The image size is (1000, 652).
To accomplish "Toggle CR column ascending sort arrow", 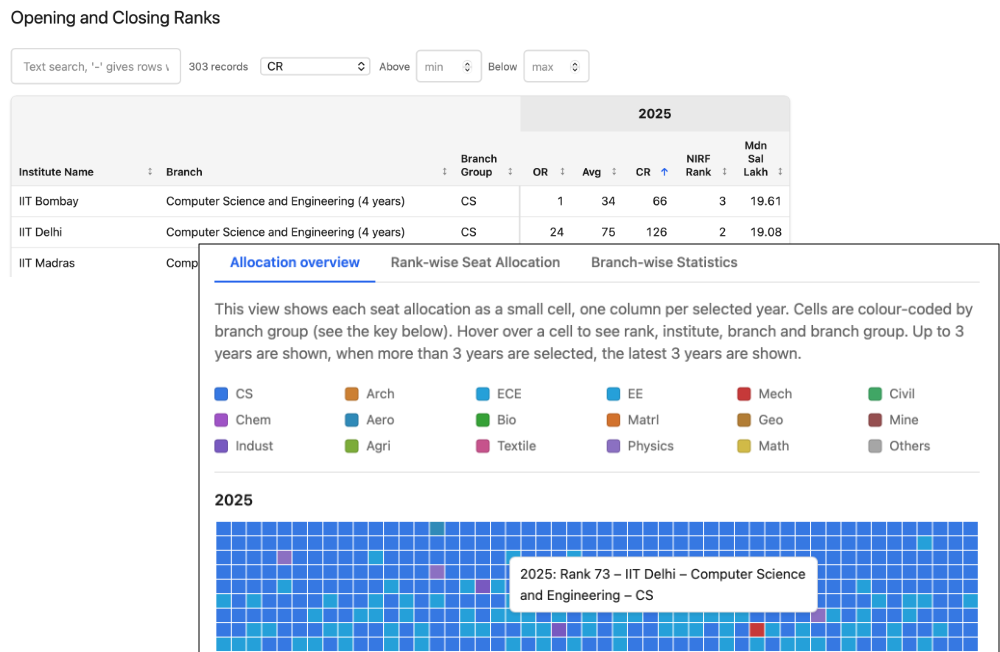I will [x=665, y=172].
